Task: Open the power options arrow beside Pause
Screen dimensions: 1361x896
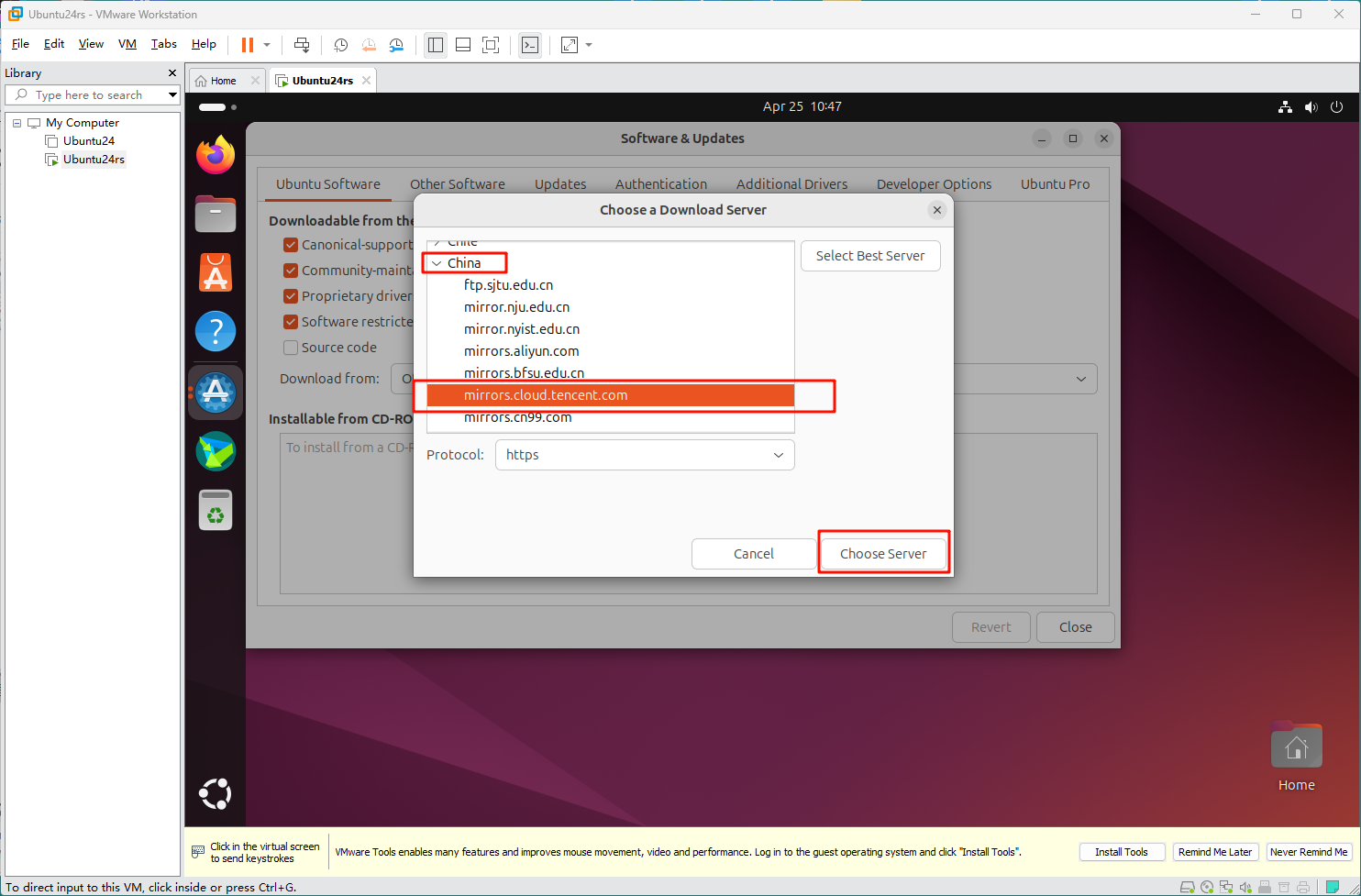Action: [x=267, y=44]
